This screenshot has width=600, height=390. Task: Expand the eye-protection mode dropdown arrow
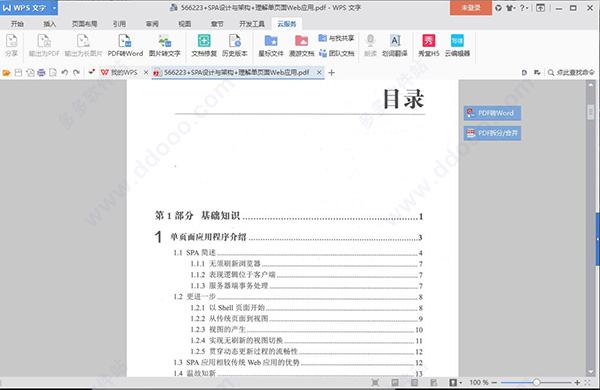click(x=460, y=383)
